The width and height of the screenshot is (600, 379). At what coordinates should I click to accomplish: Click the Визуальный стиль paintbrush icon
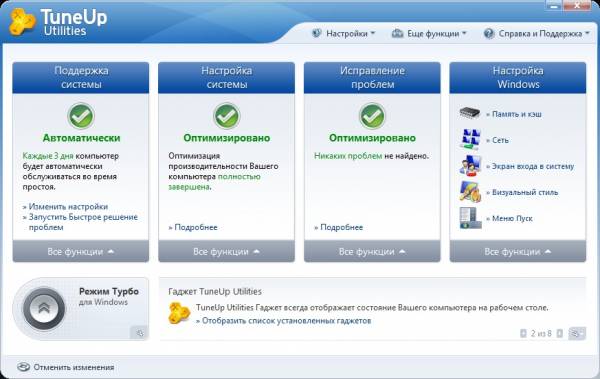click(x=470, y=191)
